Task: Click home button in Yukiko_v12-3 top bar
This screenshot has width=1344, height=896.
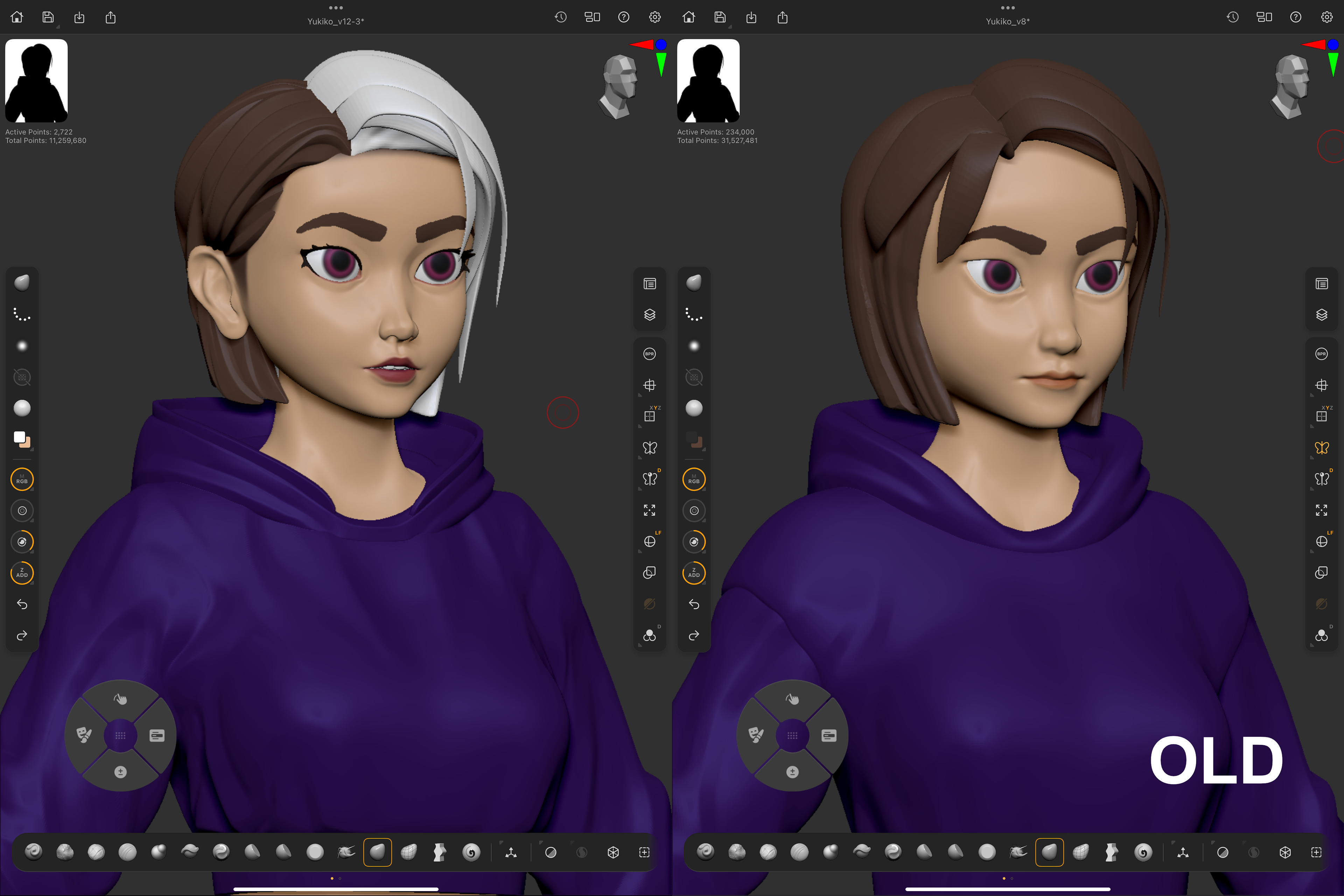Action: pos(17,17)
